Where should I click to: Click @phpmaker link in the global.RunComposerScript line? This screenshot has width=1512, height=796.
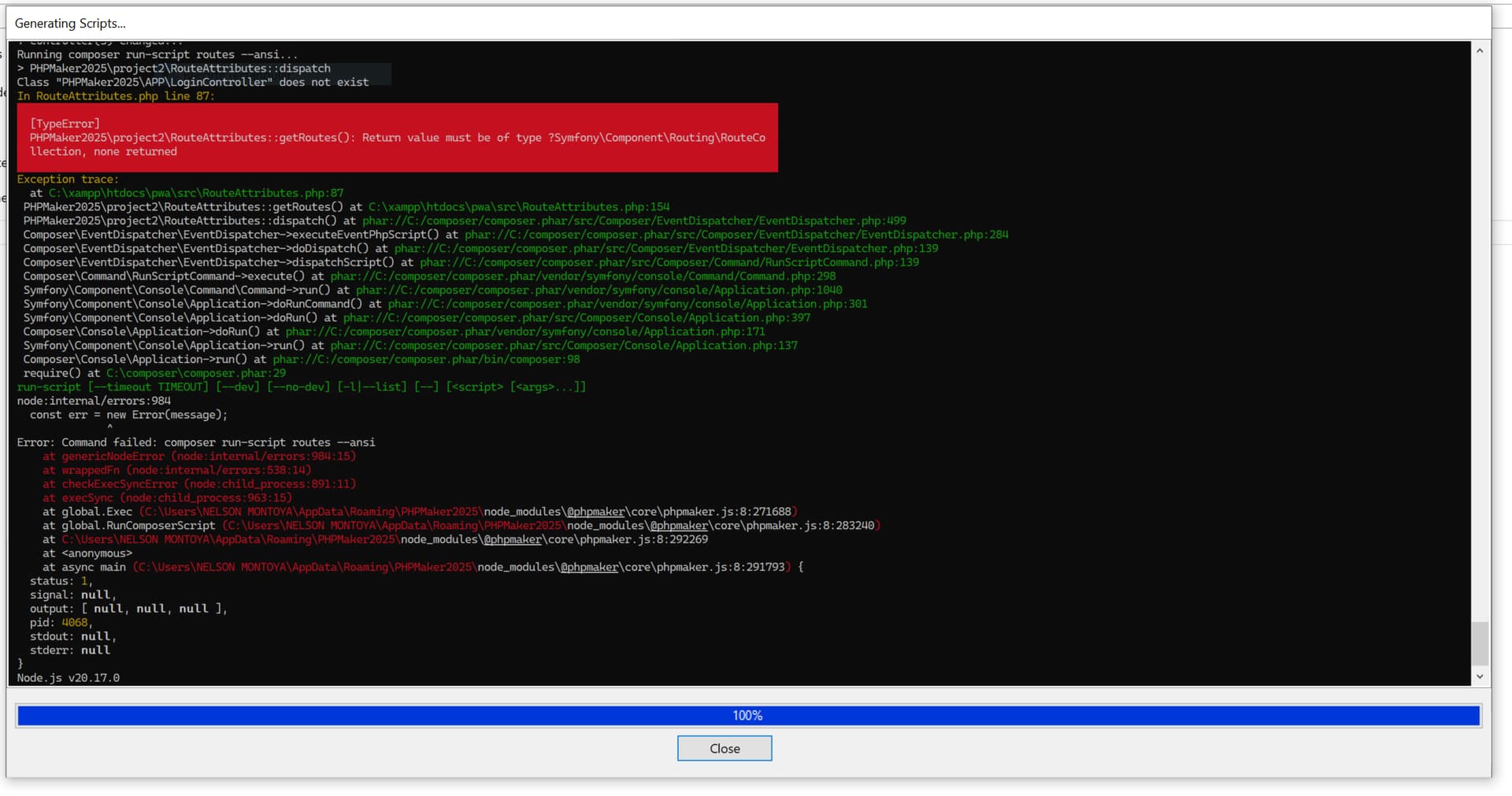click(x=679, y=526)
